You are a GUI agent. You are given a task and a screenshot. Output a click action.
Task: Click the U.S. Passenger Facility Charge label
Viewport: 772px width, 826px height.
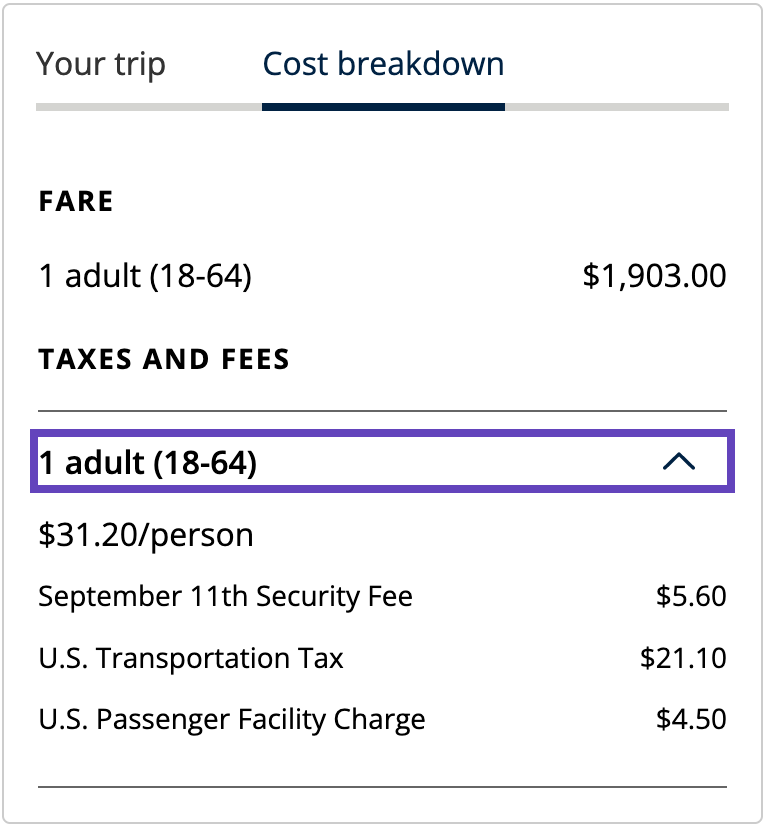pyautogui.click(x=232, y=720)
